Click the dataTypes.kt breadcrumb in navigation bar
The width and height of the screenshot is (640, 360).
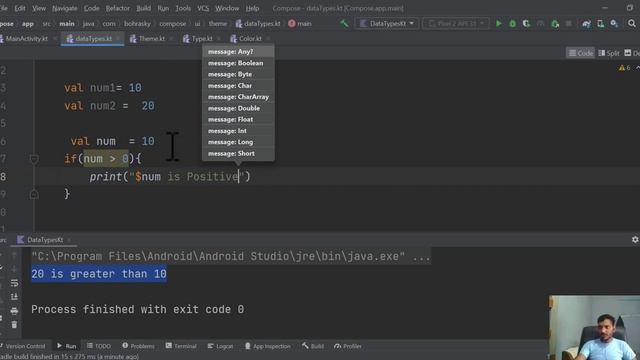(258, 24)
